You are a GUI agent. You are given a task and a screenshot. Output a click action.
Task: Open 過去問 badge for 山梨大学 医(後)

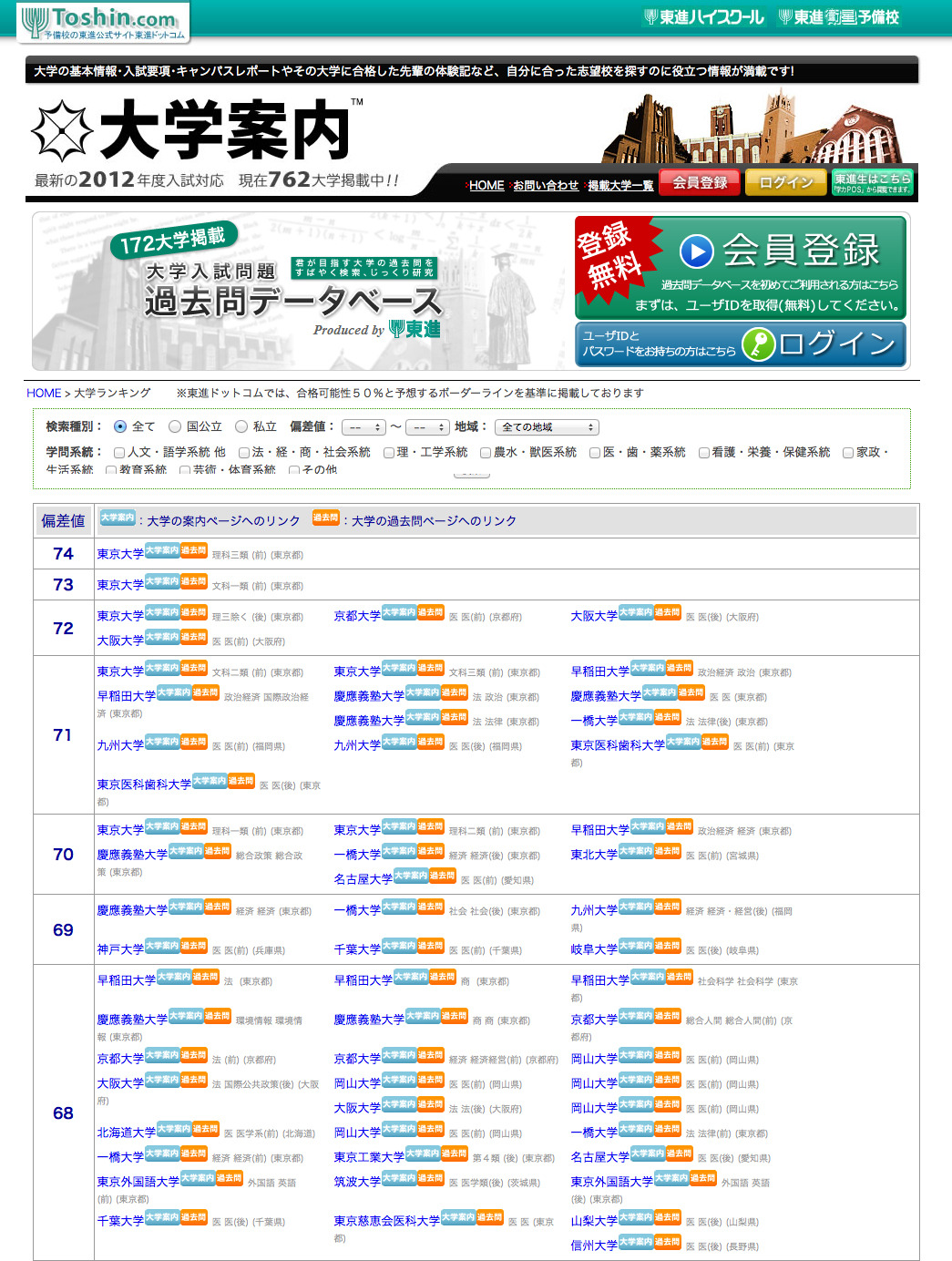pos(667,1217)
